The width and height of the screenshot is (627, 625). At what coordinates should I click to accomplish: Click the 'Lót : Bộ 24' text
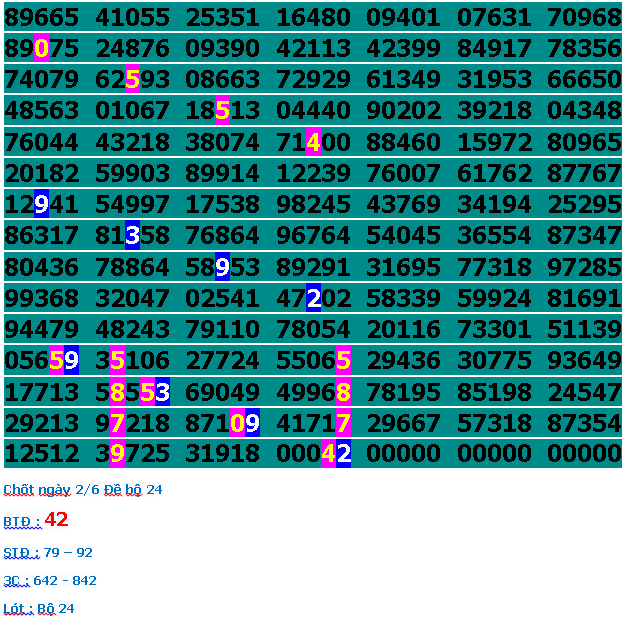(x=39, y=608)
